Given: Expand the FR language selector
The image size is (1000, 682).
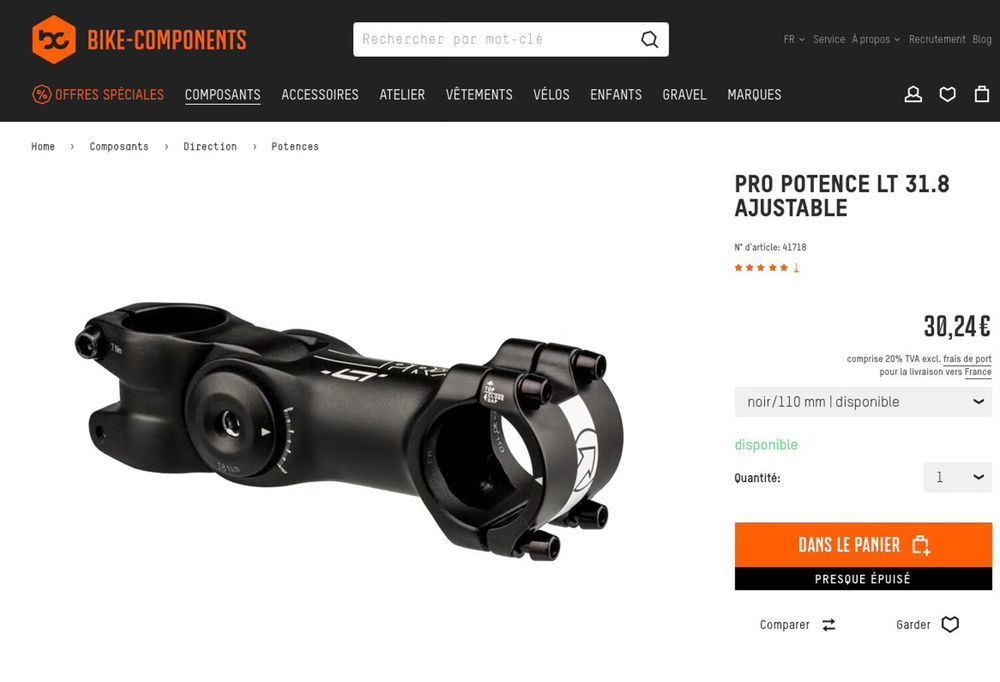Looking at the screenshot, I should 794,40.
